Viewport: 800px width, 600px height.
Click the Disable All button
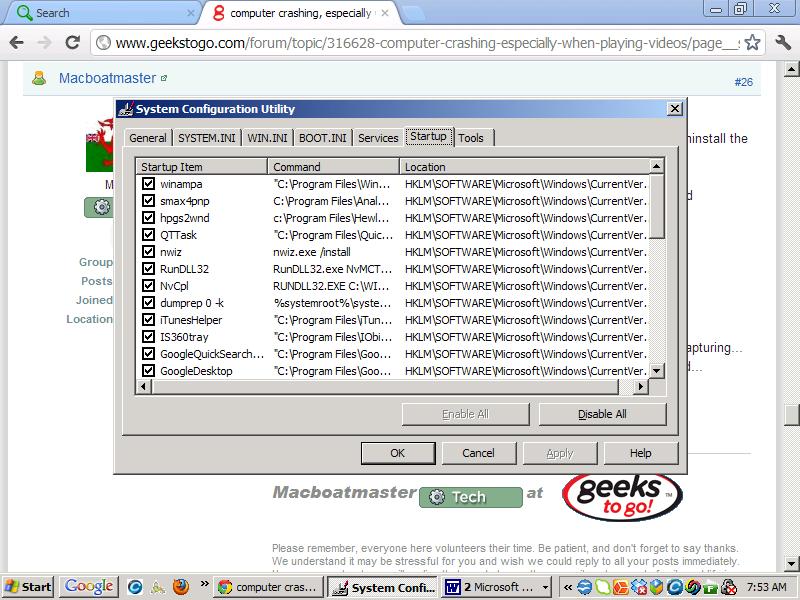pos(603,414)
